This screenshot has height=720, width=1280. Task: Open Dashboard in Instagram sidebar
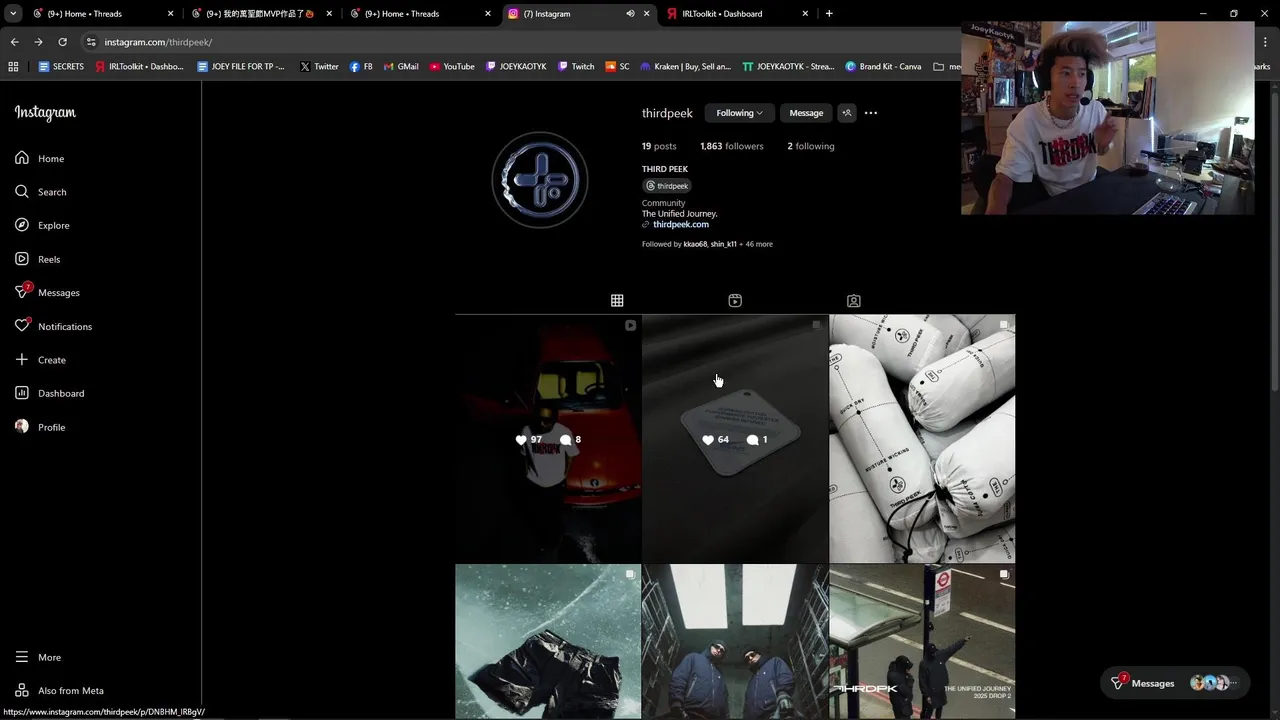50,393
